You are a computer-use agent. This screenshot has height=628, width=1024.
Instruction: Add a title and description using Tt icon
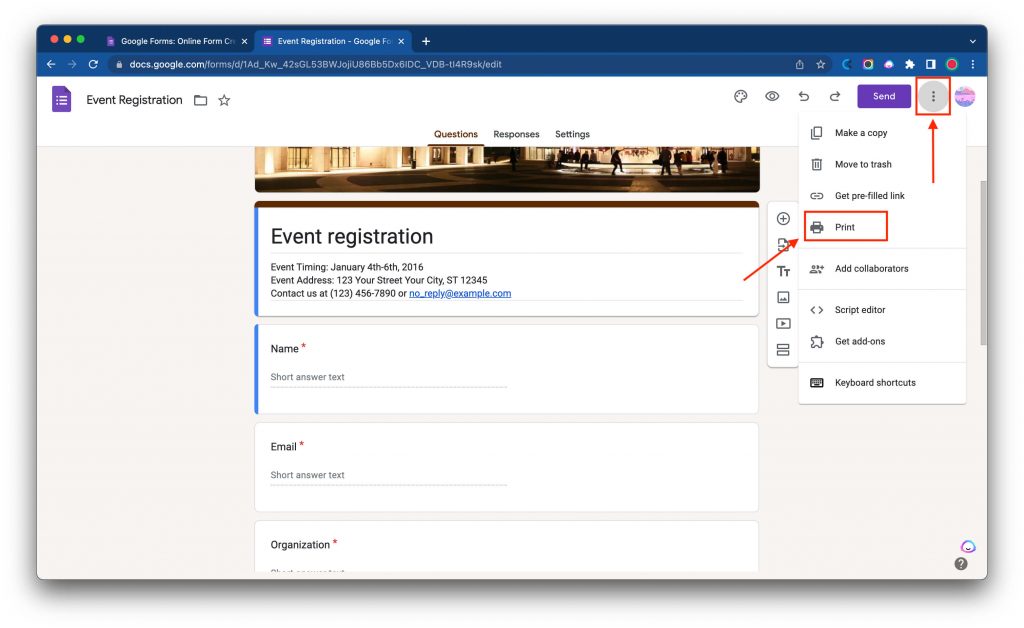(783, 271)
